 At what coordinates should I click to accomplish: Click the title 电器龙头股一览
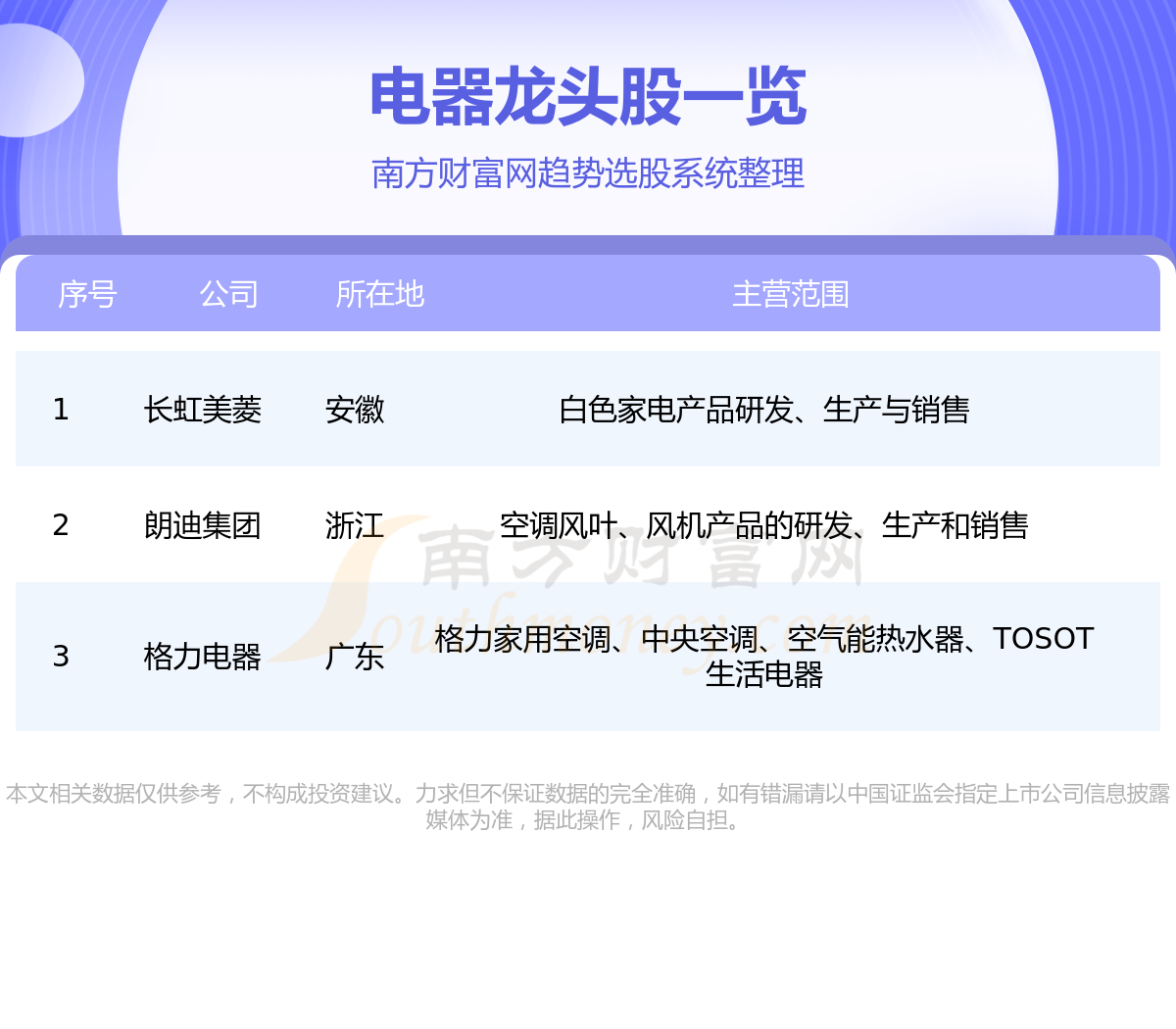tap(588, 98)
